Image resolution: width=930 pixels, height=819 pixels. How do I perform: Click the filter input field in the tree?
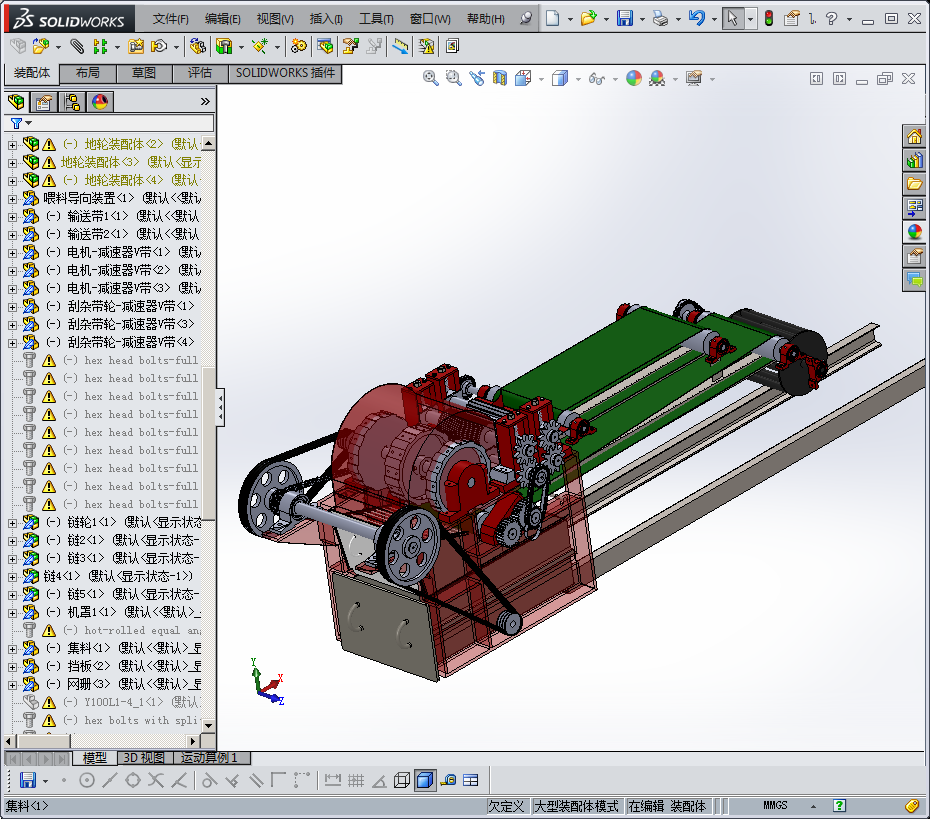tap(109, 123)
